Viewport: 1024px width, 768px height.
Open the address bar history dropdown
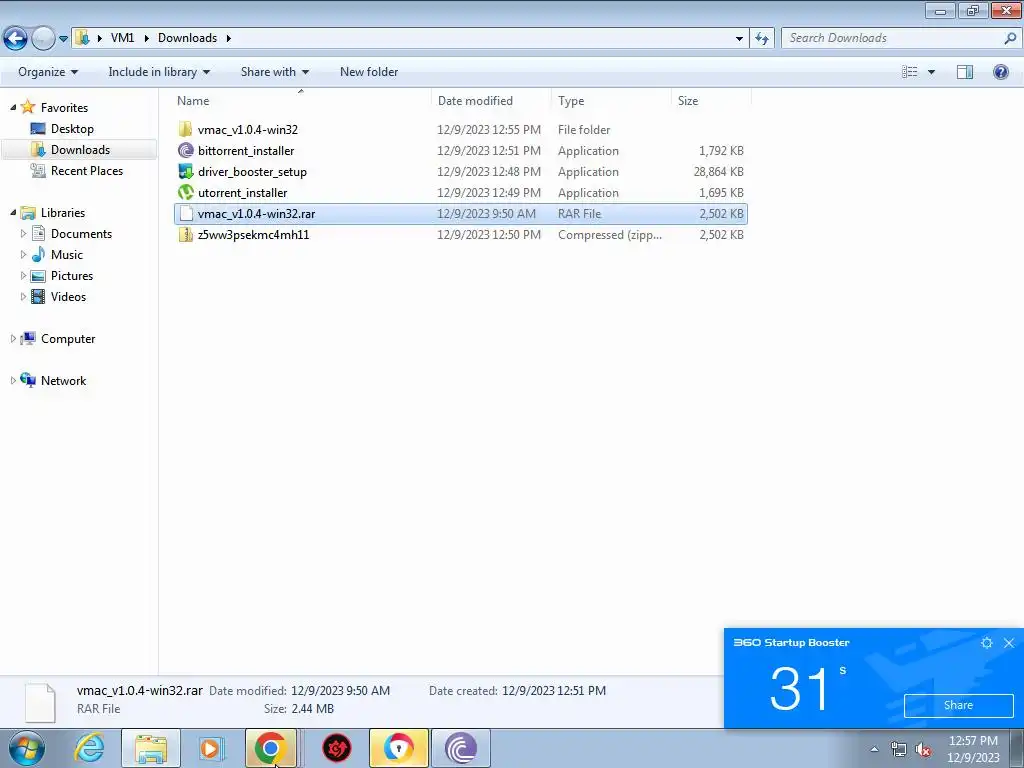[x=739, y=39]
